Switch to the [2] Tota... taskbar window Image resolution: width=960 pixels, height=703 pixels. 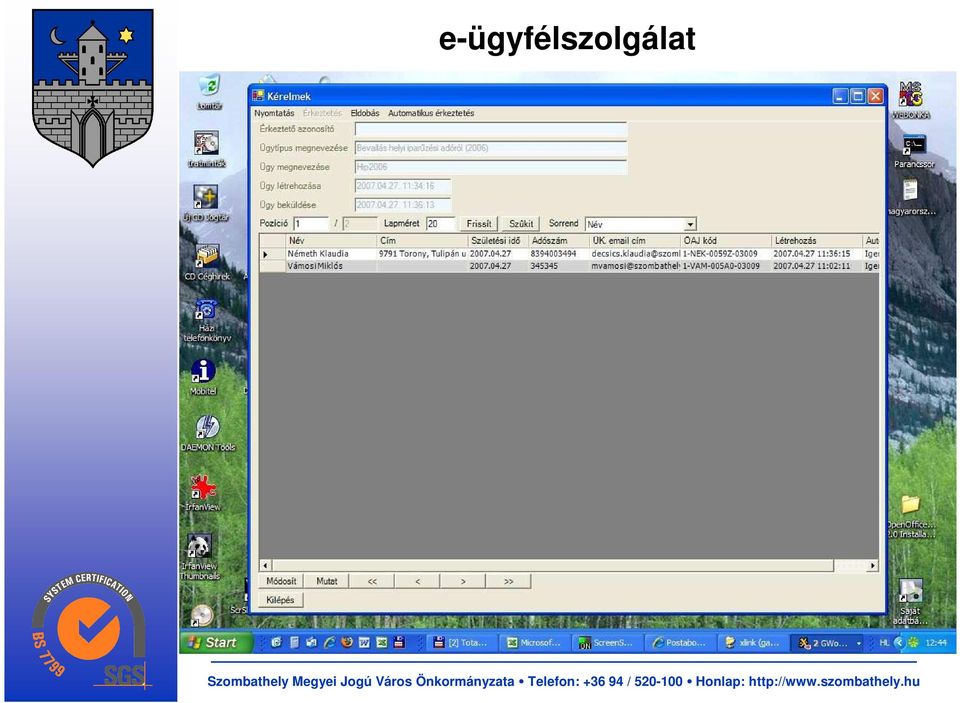[461, 642]
